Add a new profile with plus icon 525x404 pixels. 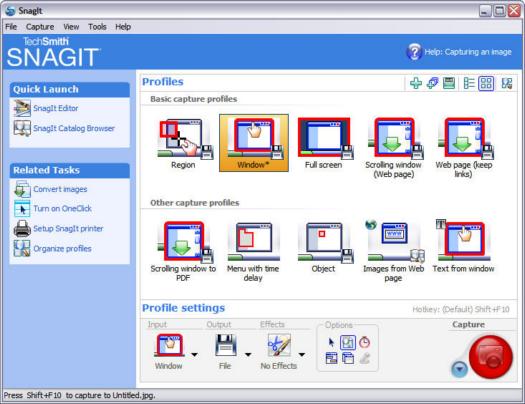pyautogui.click(x=416, y=83)
